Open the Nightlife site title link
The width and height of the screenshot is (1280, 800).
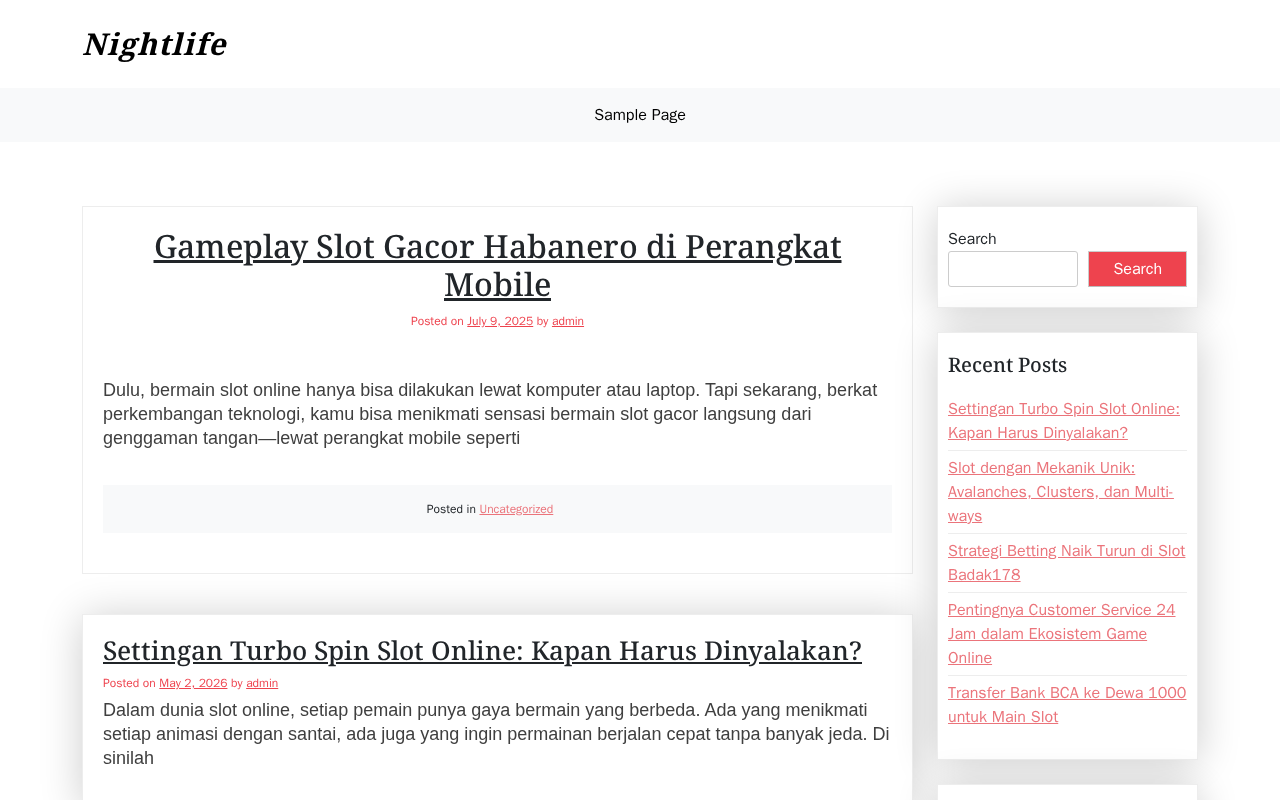click(x=155, y=44)
